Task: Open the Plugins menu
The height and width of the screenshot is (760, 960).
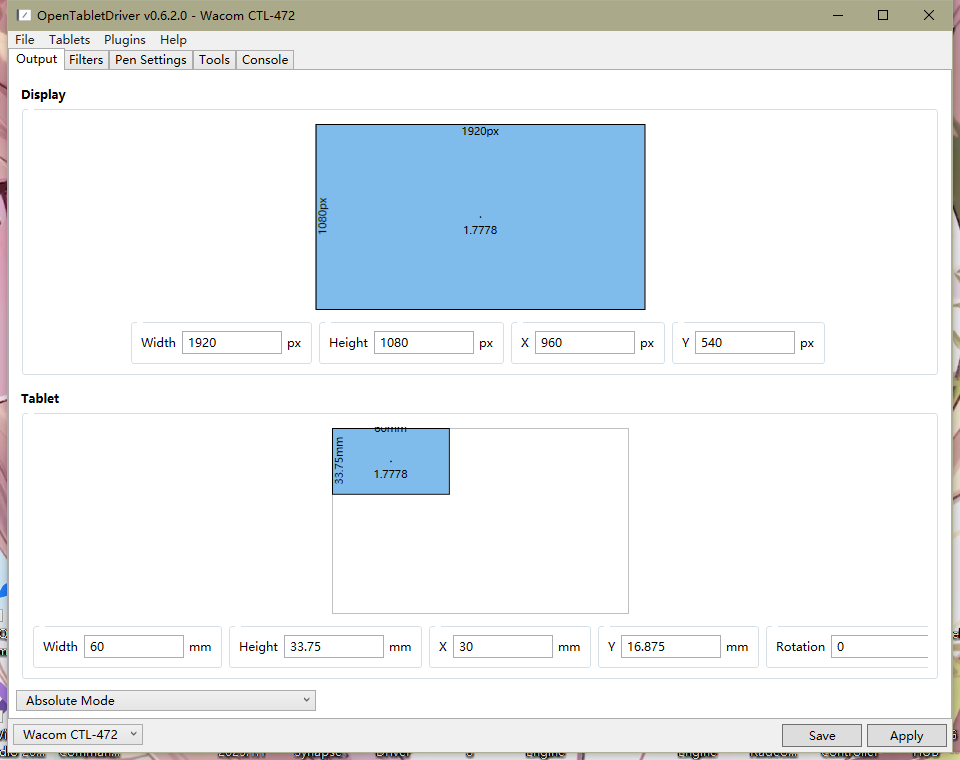Action: point(125,39)
